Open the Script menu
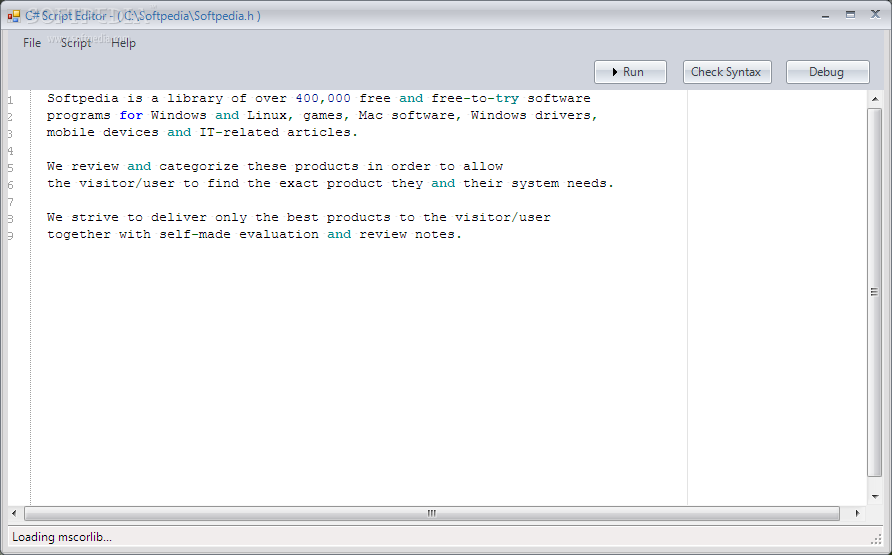This screenshot has height=555, width=892. click(76, 43)
